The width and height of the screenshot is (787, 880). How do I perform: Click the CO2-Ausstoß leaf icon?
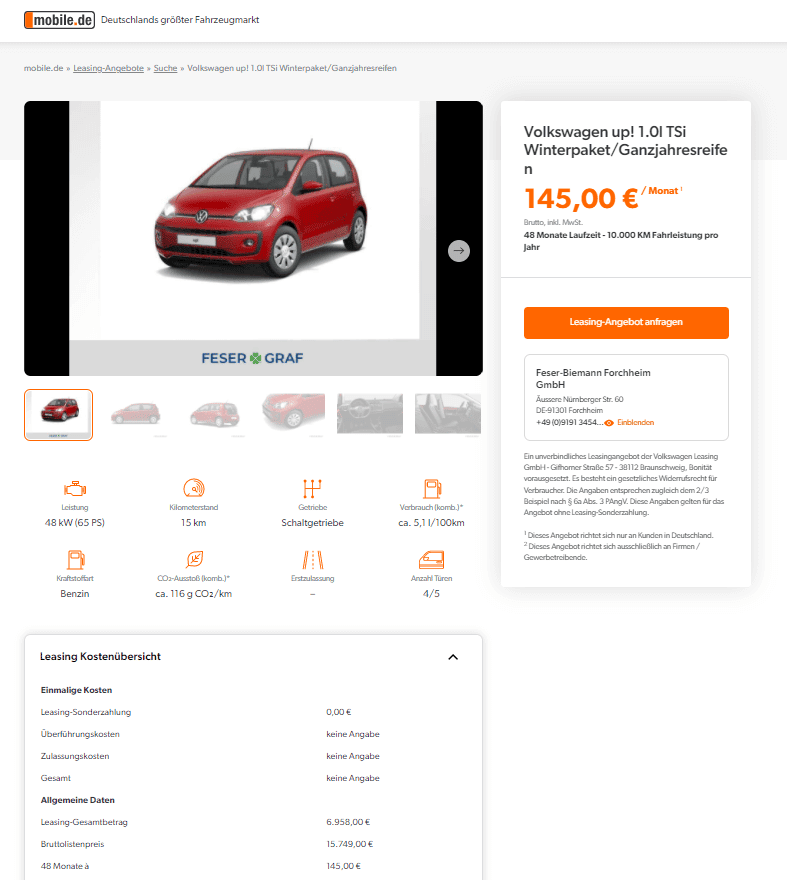point(194,560)
